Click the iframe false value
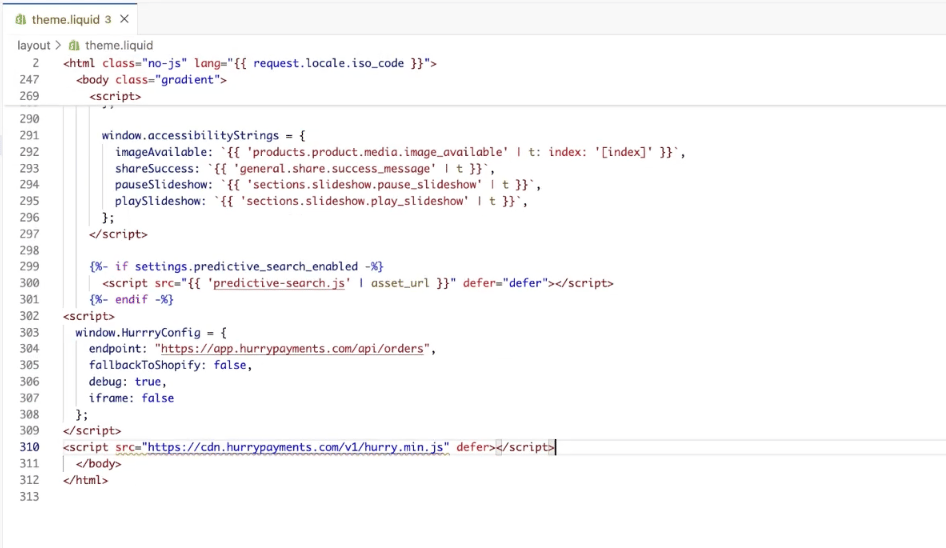 [x=157, y=398]
